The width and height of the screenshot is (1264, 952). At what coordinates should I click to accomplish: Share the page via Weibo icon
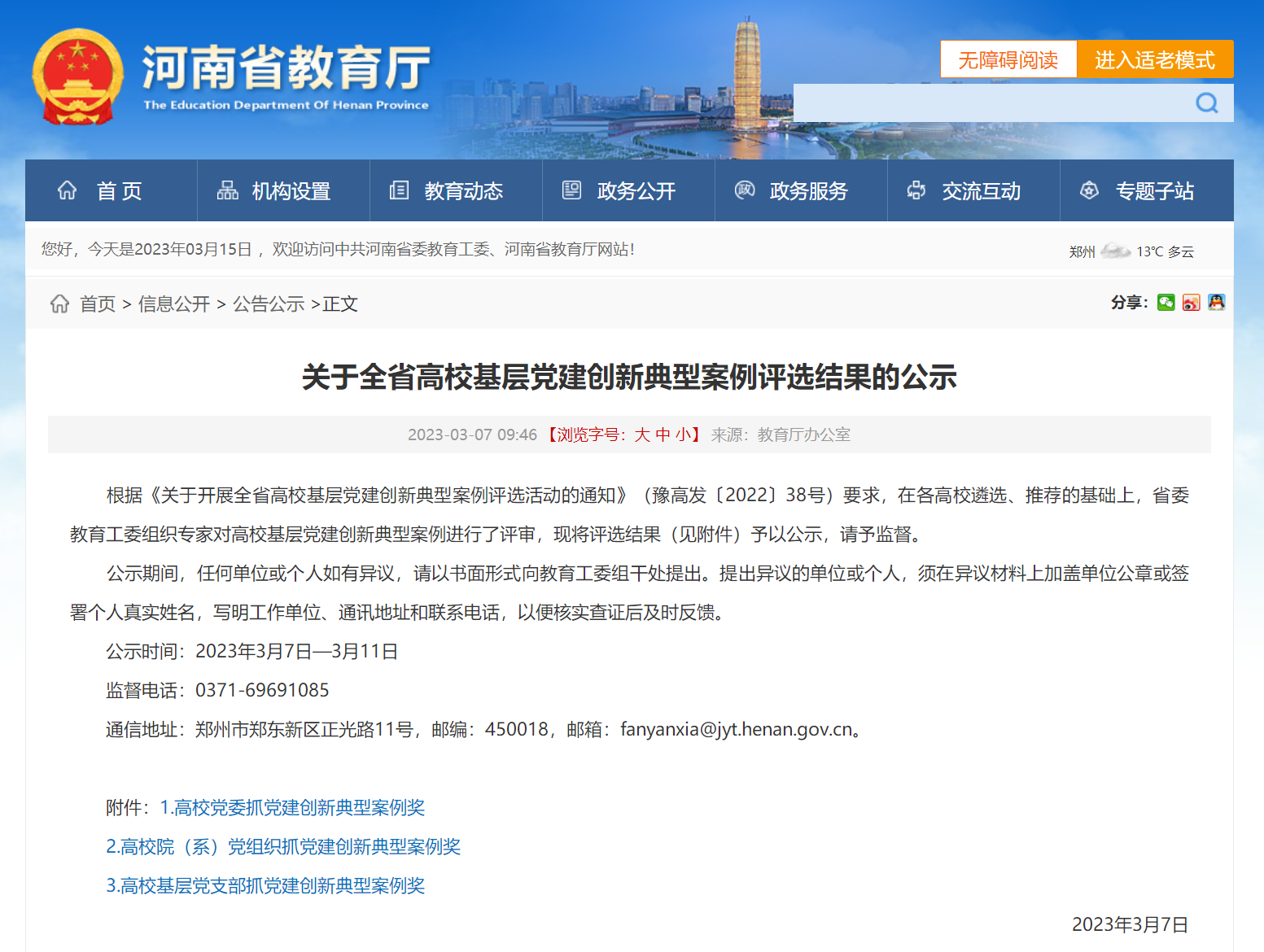1192,303
